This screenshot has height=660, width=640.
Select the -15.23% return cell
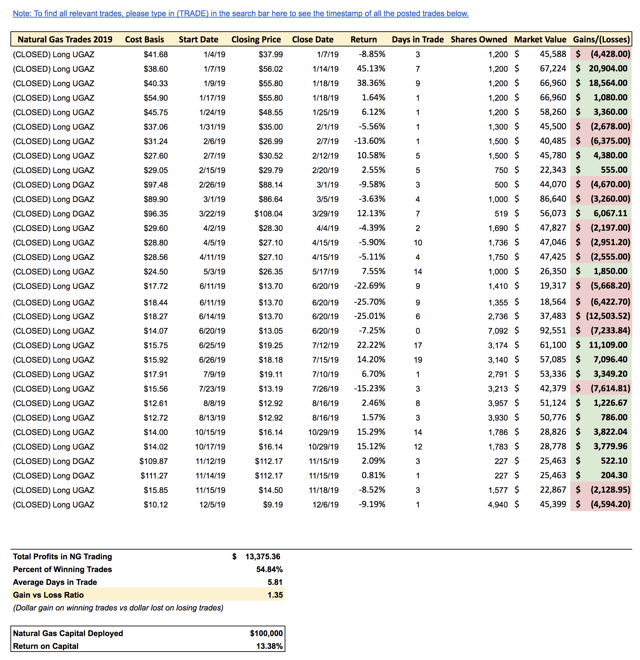[370, 389]
